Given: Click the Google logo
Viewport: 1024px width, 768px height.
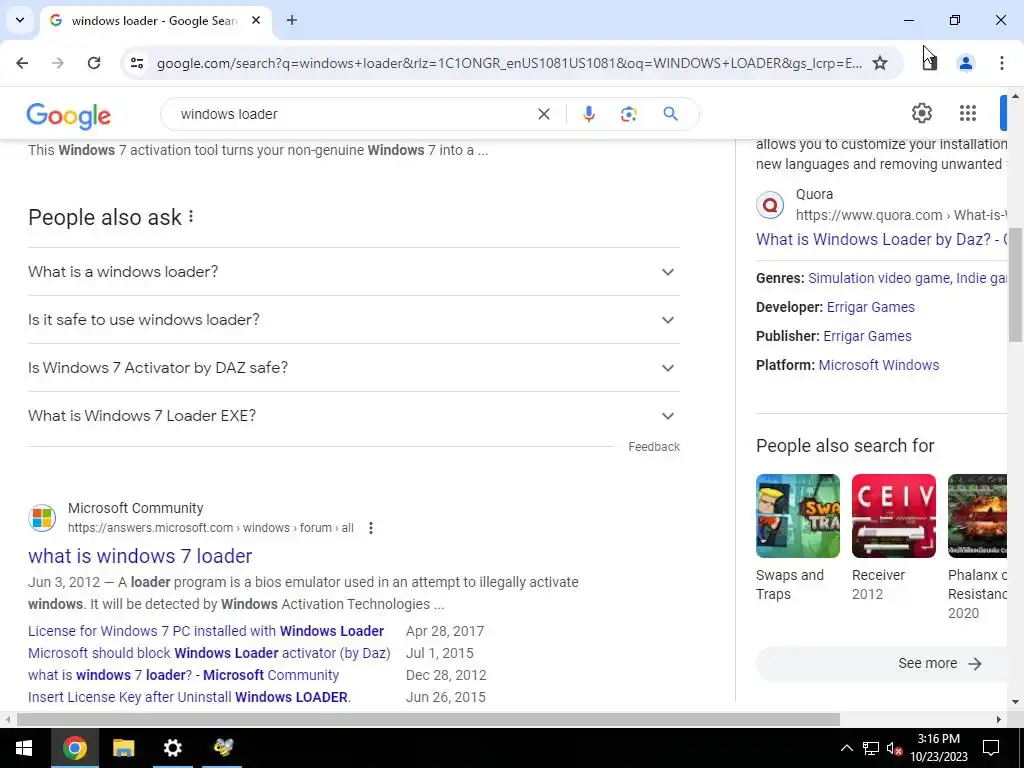Looking at the screenshot, I should pyautogui.click(x=69, y=115).
